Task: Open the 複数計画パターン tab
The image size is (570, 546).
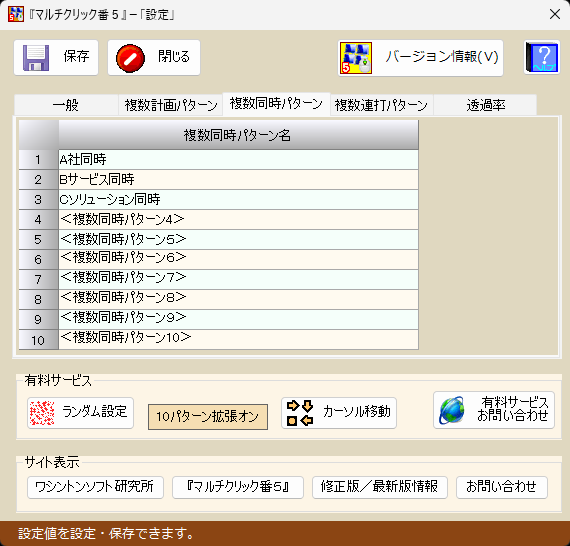Action: coord(170,105)
